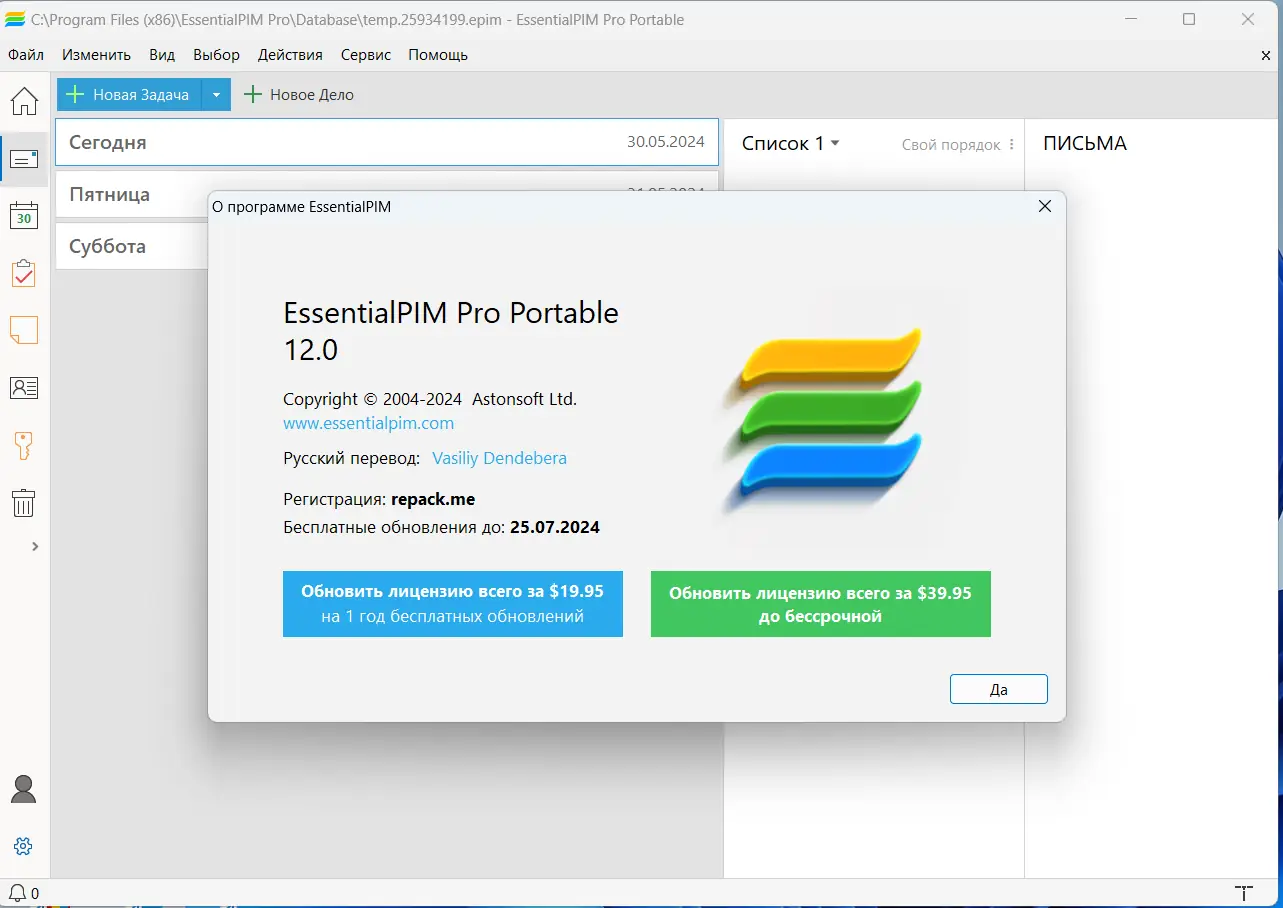Click the Новое Дело toolbar button
Screen dimensions: 1283x908
(299, 94)
